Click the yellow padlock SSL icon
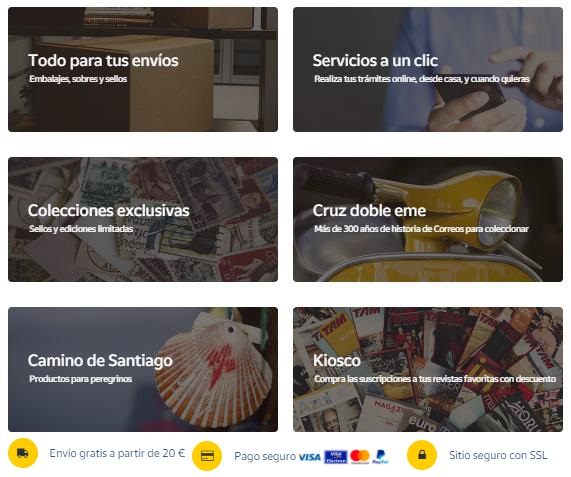The width and height of the screenshot is (571, 477). pos(422,455)
